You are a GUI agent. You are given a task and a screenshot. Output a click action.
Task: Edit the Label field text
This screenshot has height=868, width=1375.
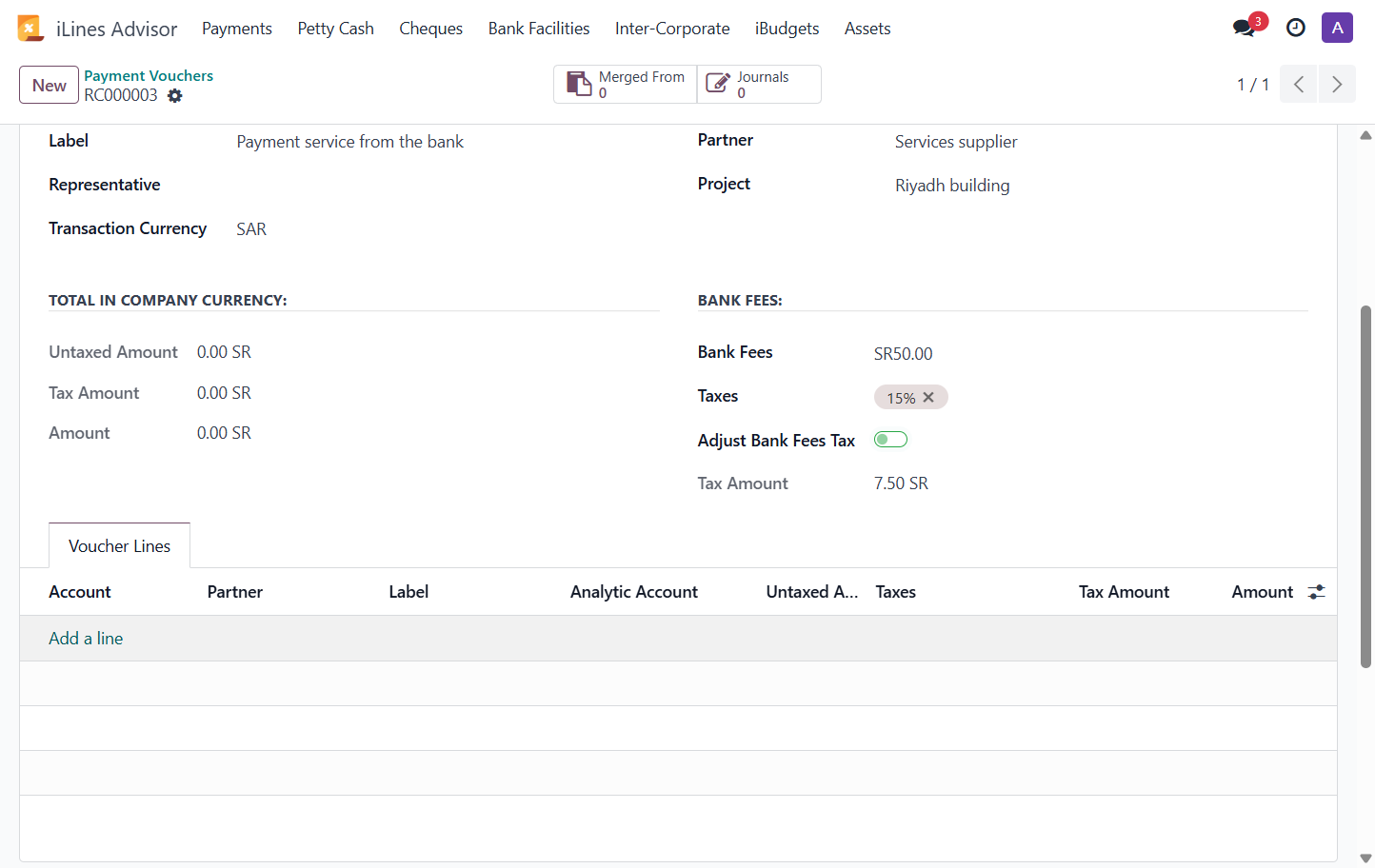[x=349, y=142]
